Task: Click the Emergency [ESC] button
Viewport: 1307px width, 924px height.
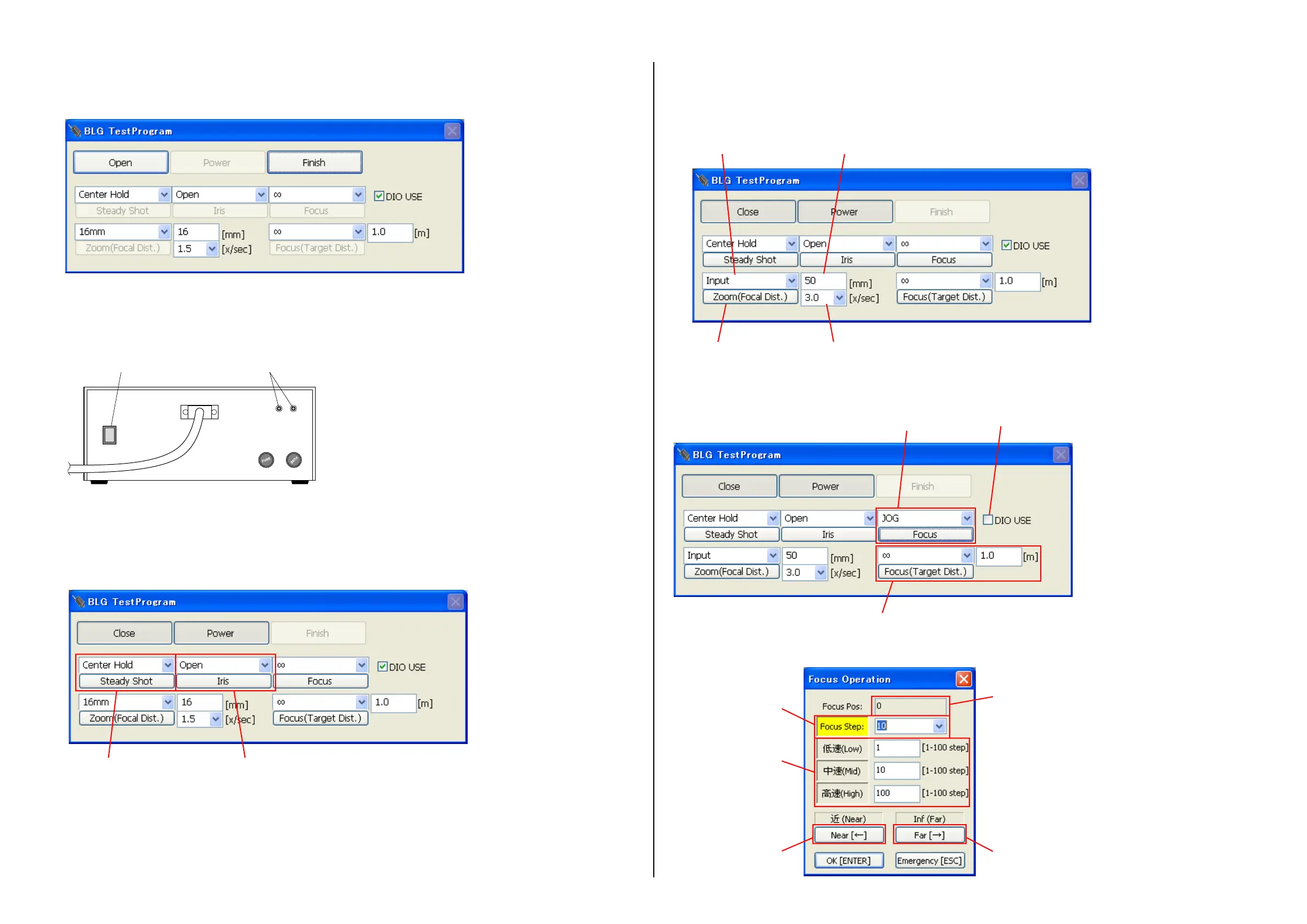Action: point(929,860)
